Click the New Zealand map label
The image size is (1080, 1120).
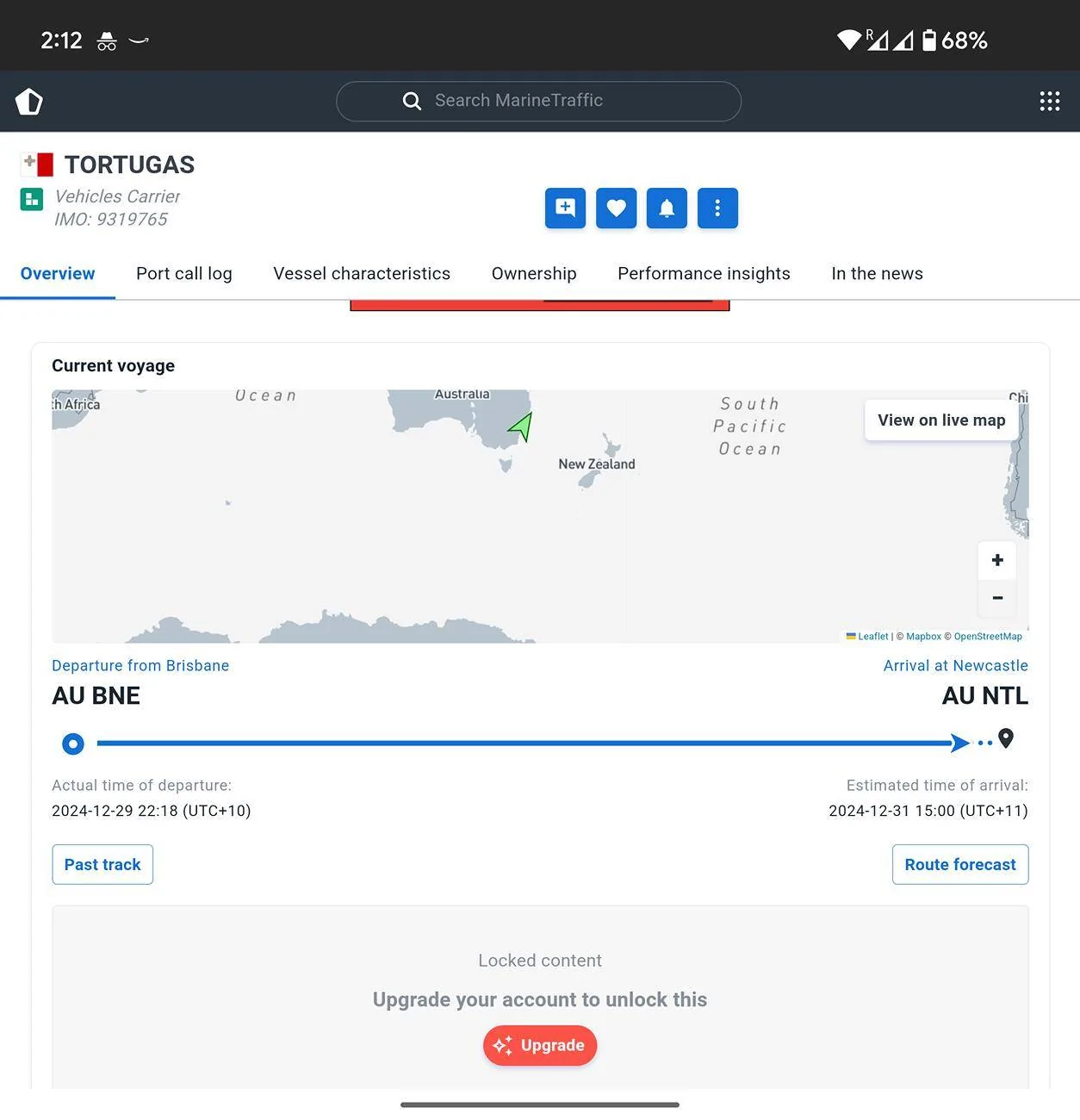[597, 464]
